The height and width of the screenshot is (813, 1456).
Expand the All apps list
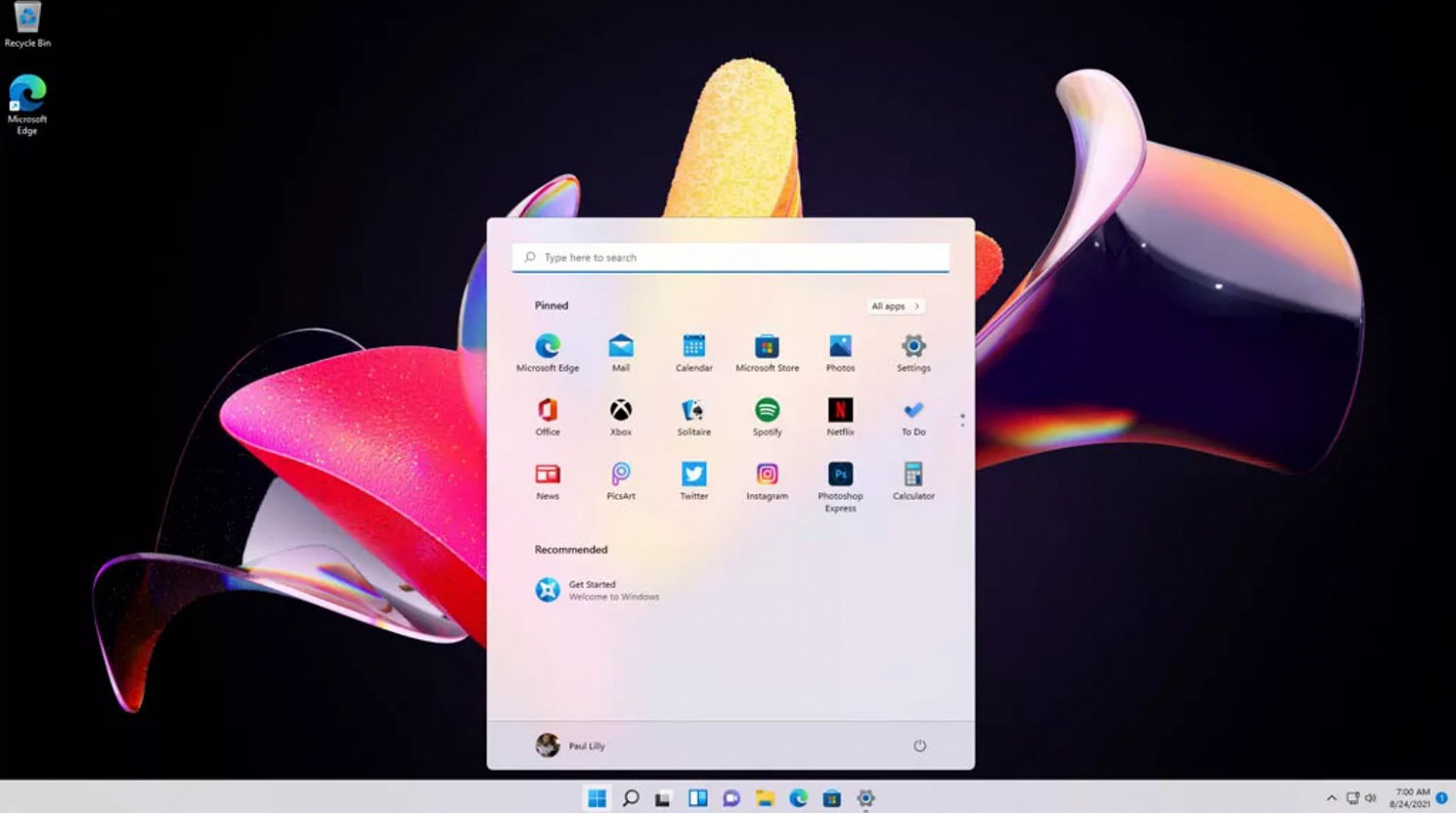pos(895,307)
